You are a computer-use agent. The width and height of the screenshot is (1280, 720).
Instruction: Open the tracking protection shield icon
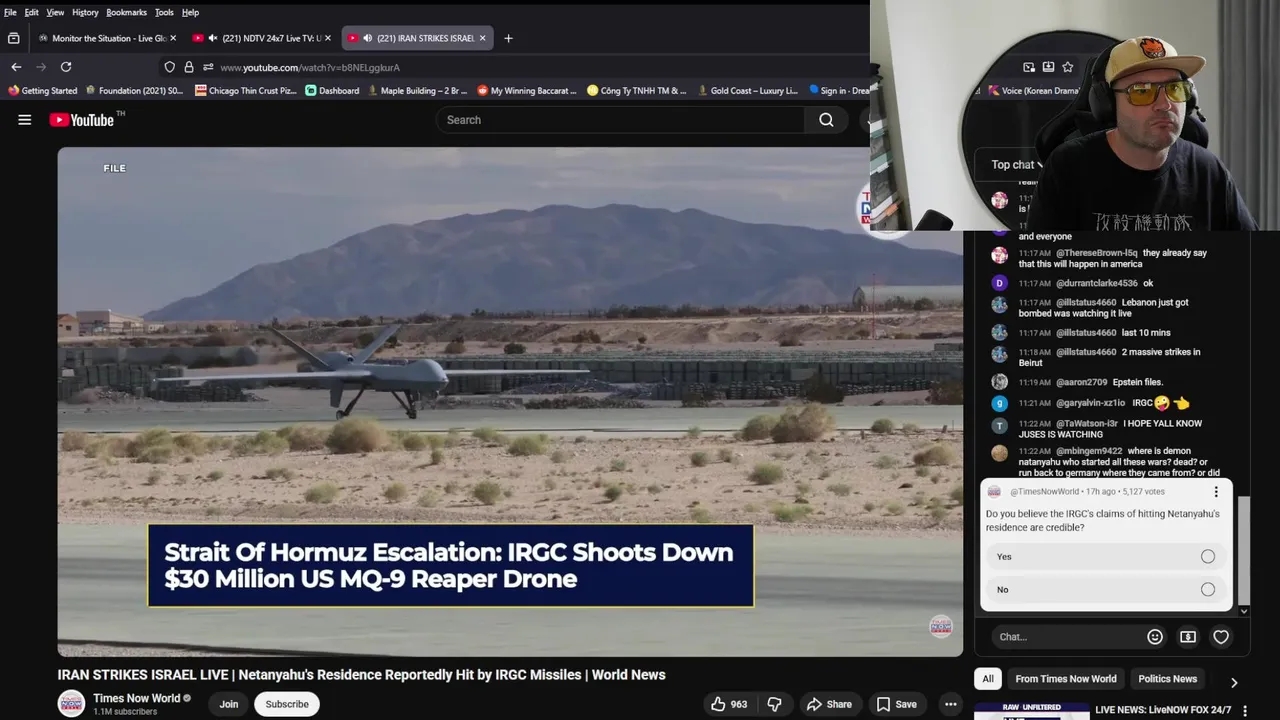point(170,67)
